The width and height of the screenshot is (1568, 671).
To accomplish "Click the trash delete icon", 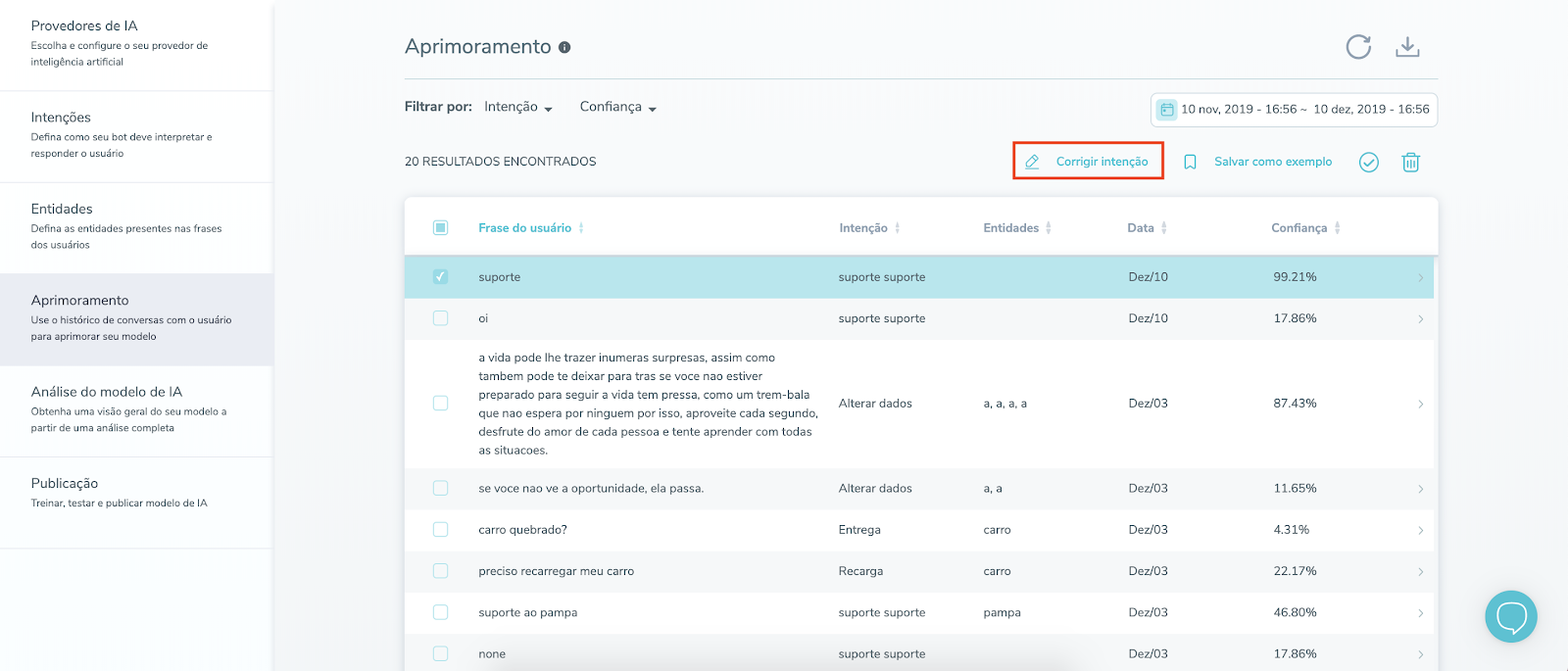I will coord(1410,163).
